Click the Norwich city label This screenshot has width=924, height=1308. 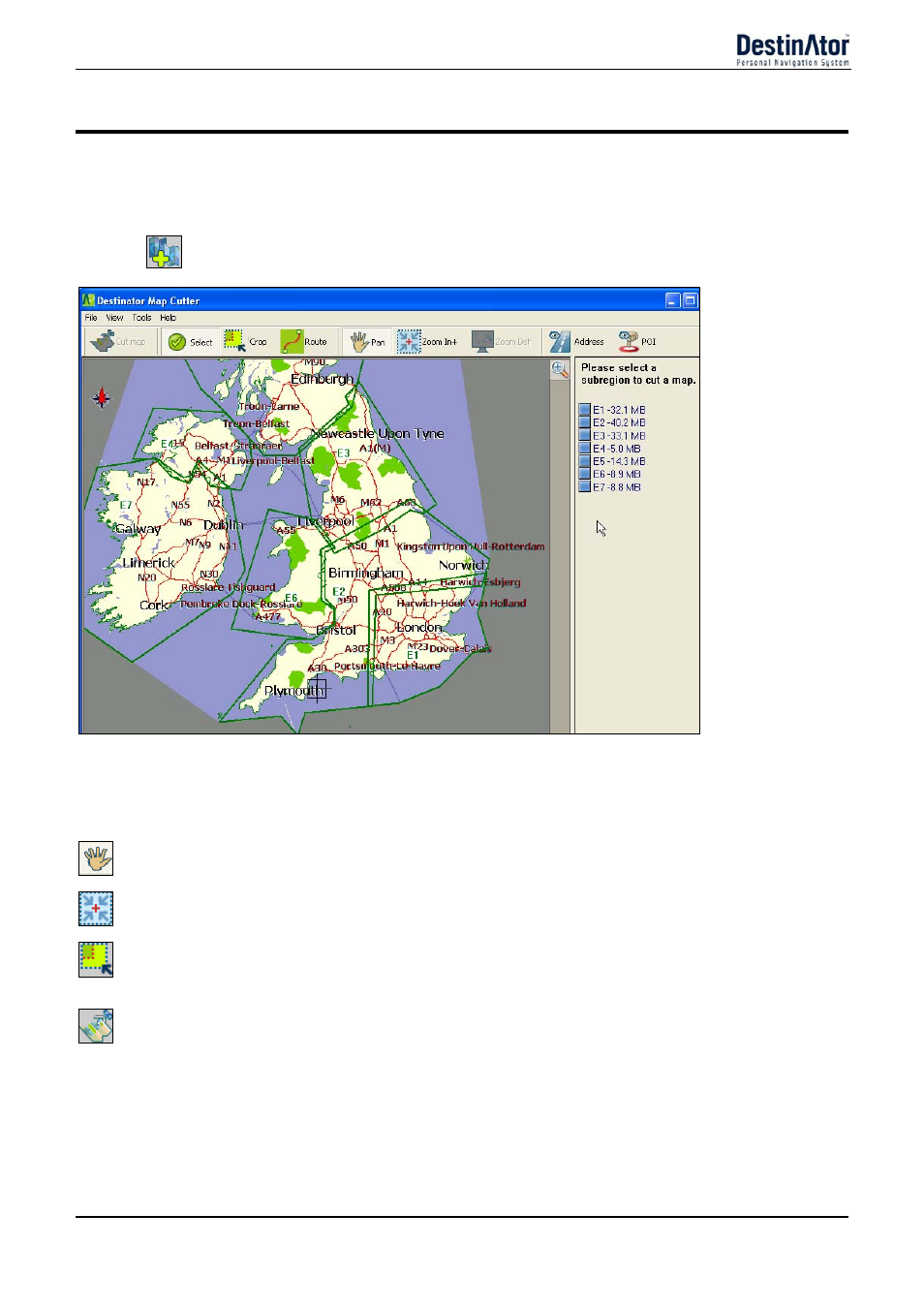click(463, 565)
